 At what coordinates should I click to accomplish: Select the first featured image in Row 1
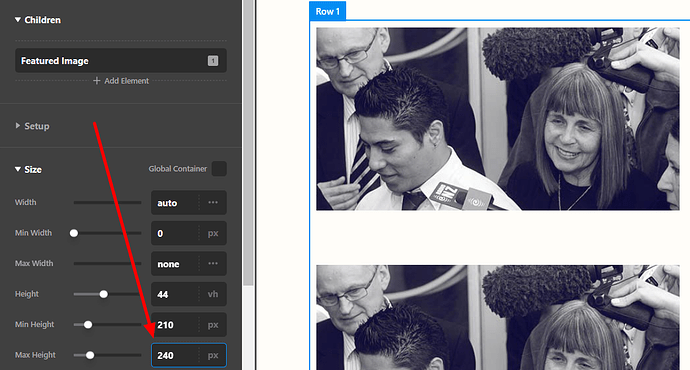pos(498,119)
